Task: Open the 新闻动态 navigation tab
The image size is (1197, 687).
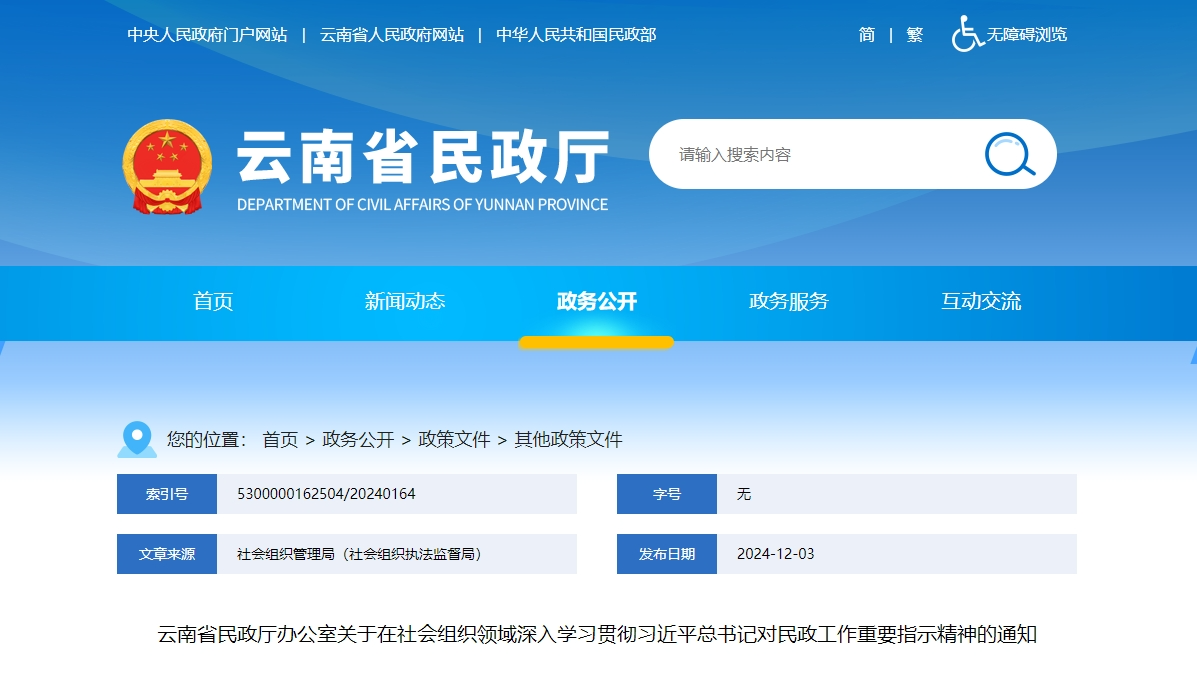Action: coord(405,302)
